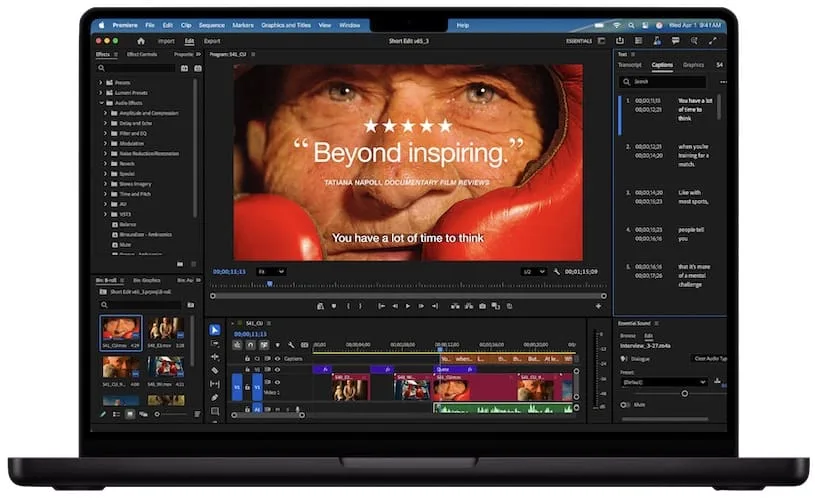Toggle Captions track visibility eye
Image resolution: width=815 pixels, height=498 pixels.
click(x=277, y=359)
